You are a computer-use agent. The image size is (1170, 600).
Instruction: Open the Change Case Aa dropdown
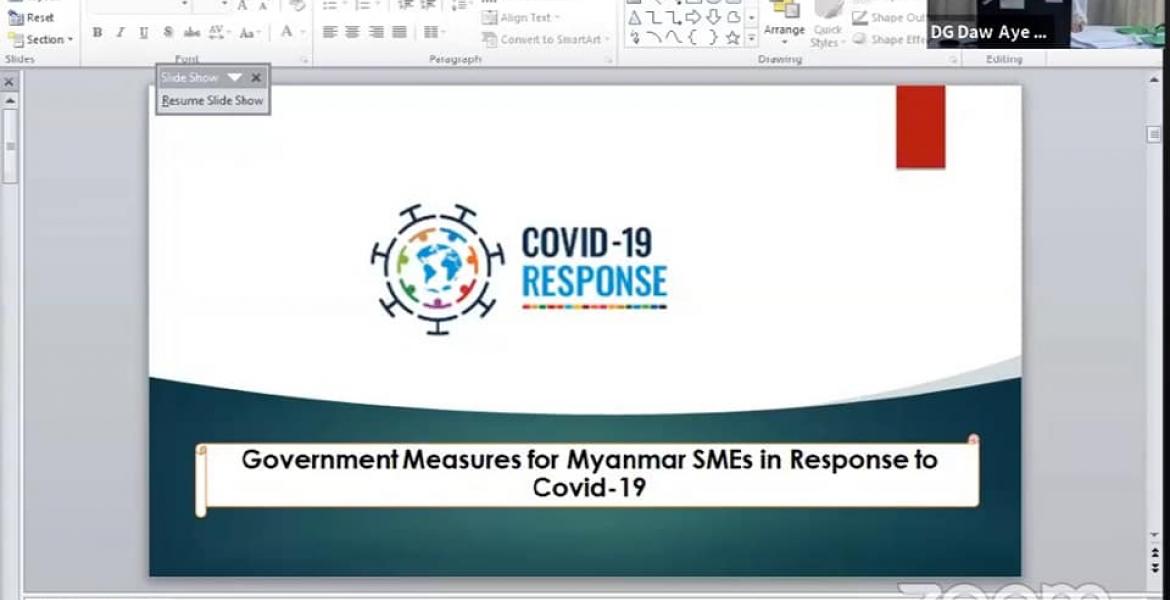click(249, 32)
